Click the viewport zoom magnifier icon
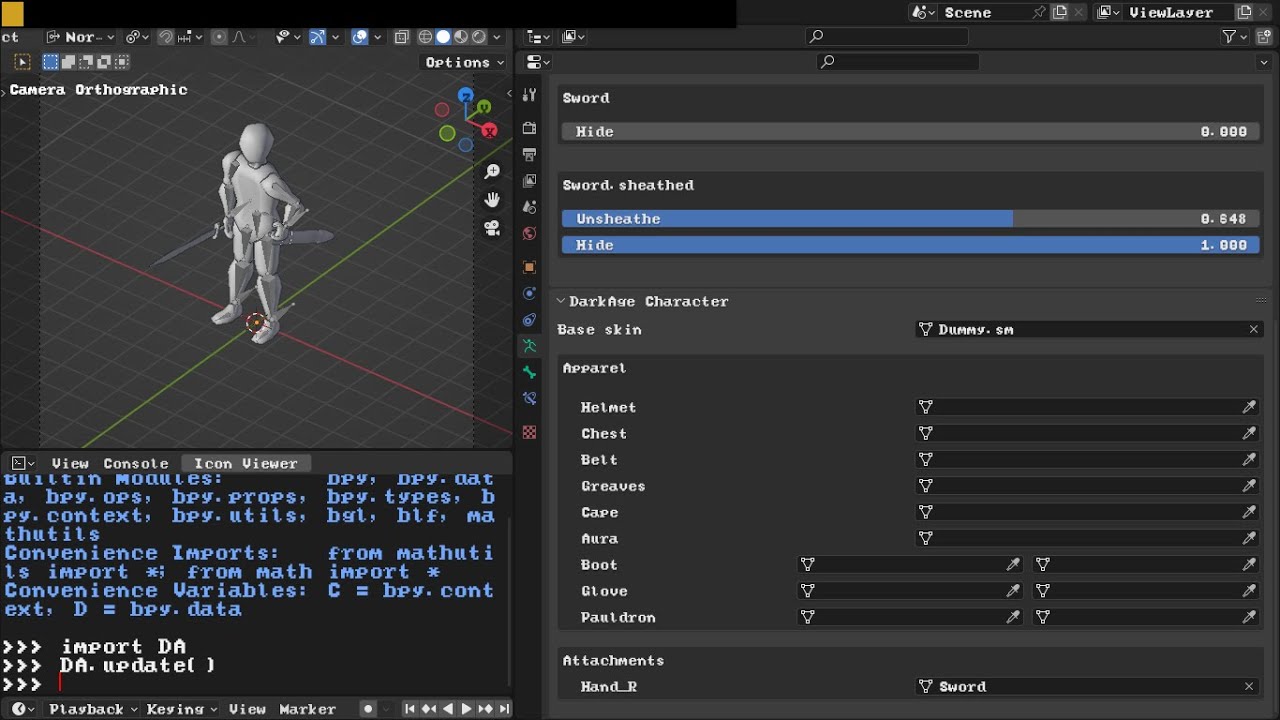 (x=492, y=172)
